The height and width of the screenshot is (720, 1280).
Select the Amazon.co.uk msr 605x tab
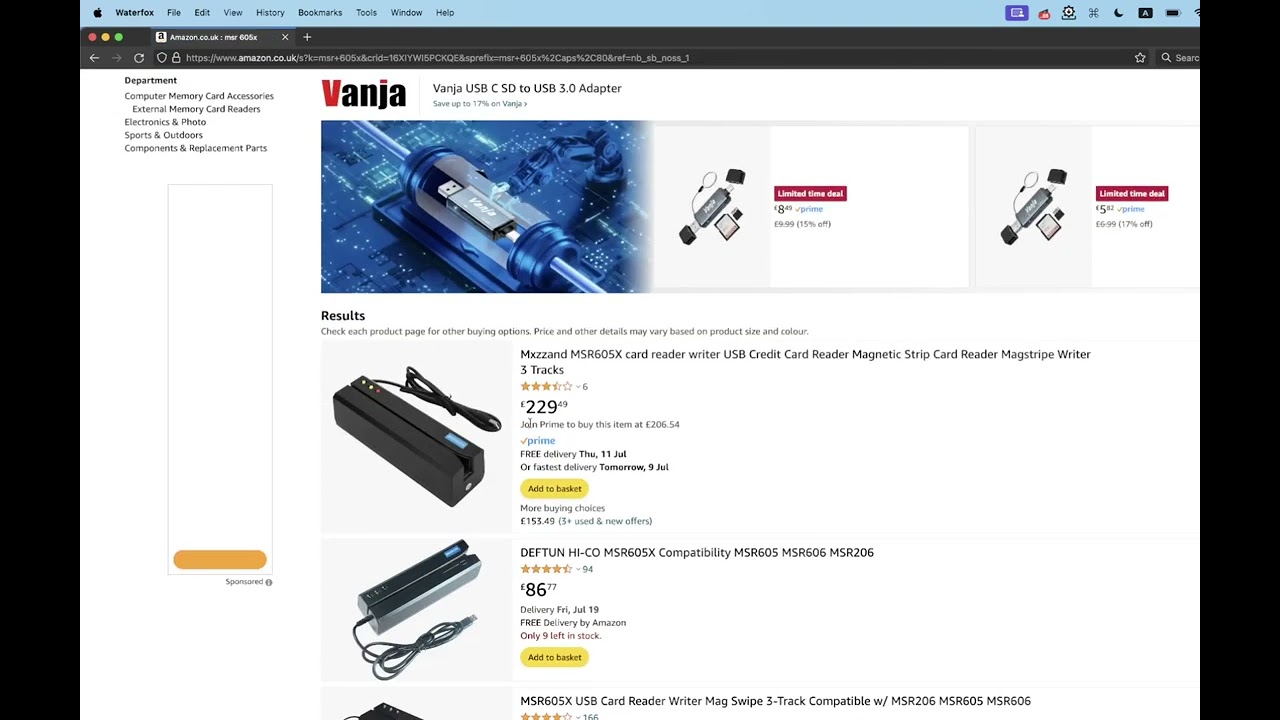(214, 37)
